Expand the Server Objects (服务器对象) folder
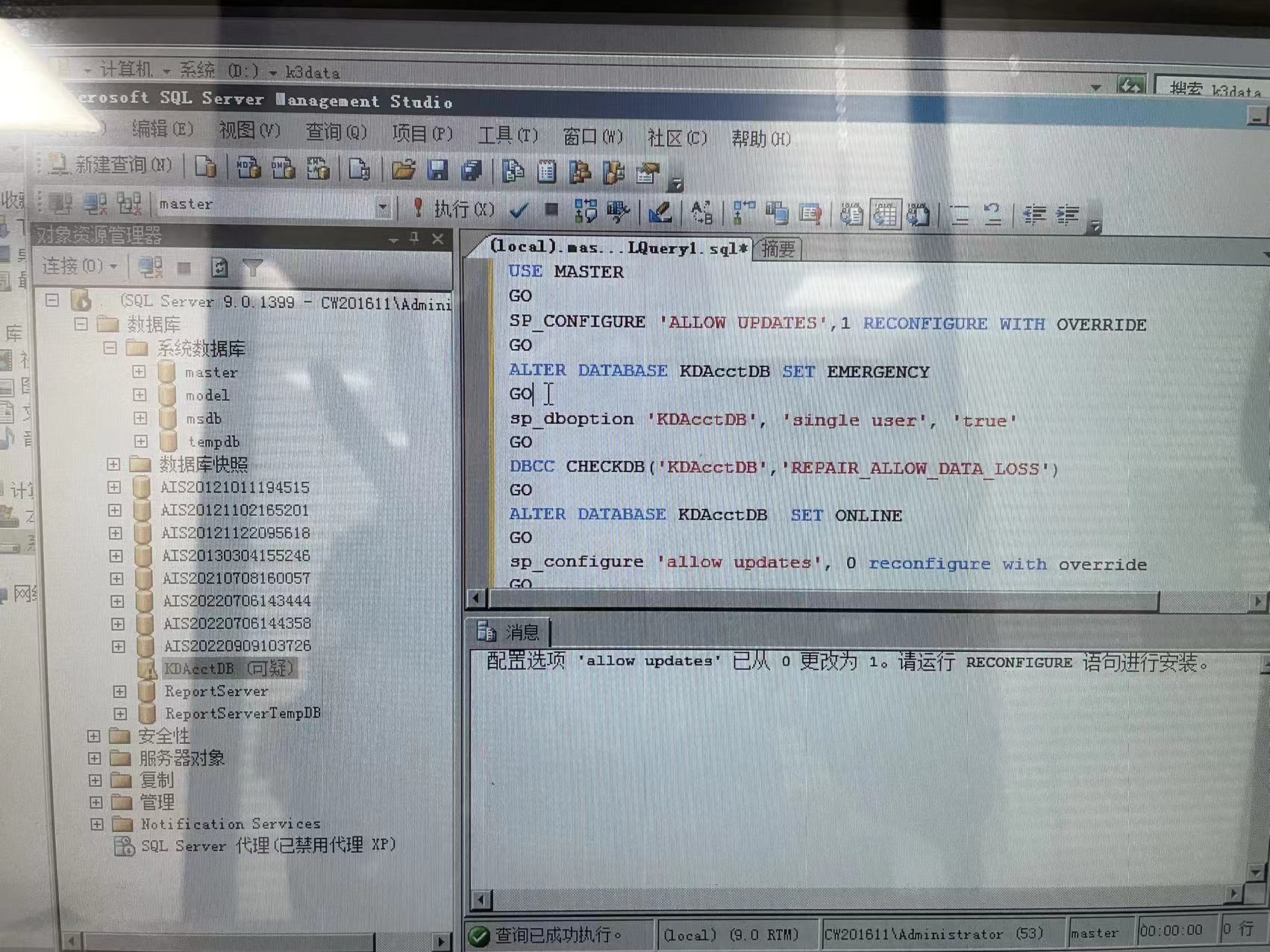The height and width of the screenshot is (952, 1270). [x=94, y=758]
